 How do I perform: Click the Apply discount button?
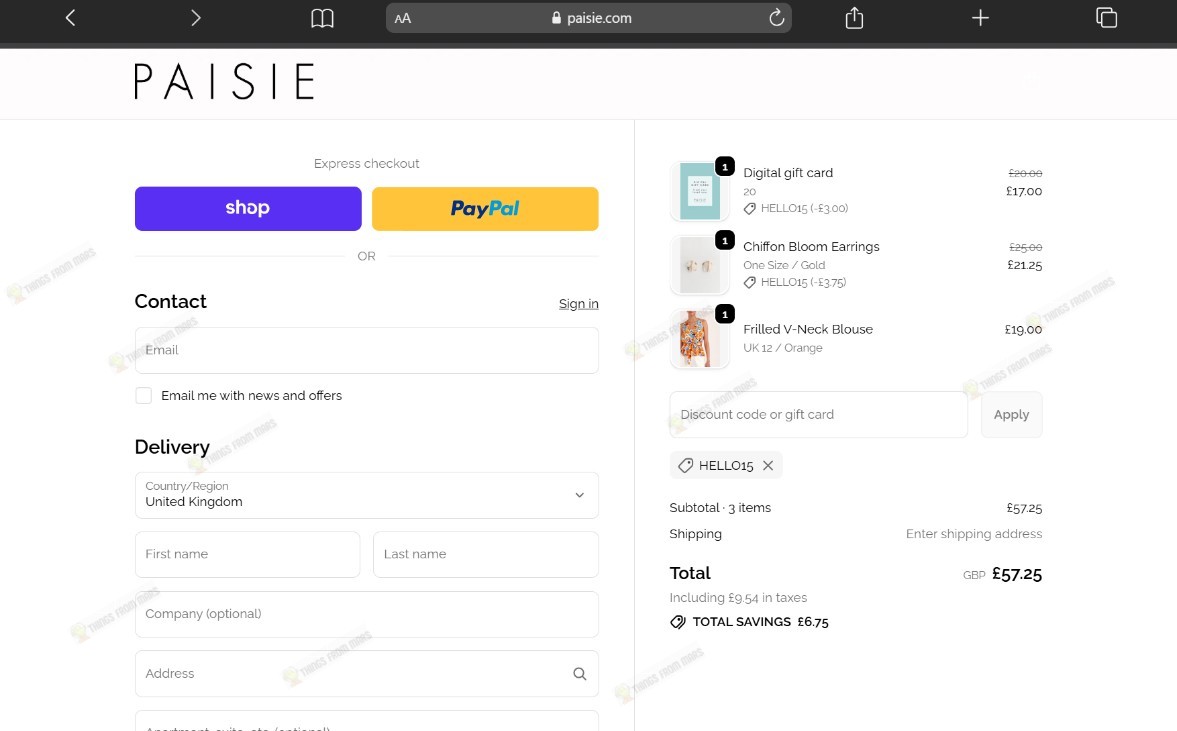(x=1011, y=414)
